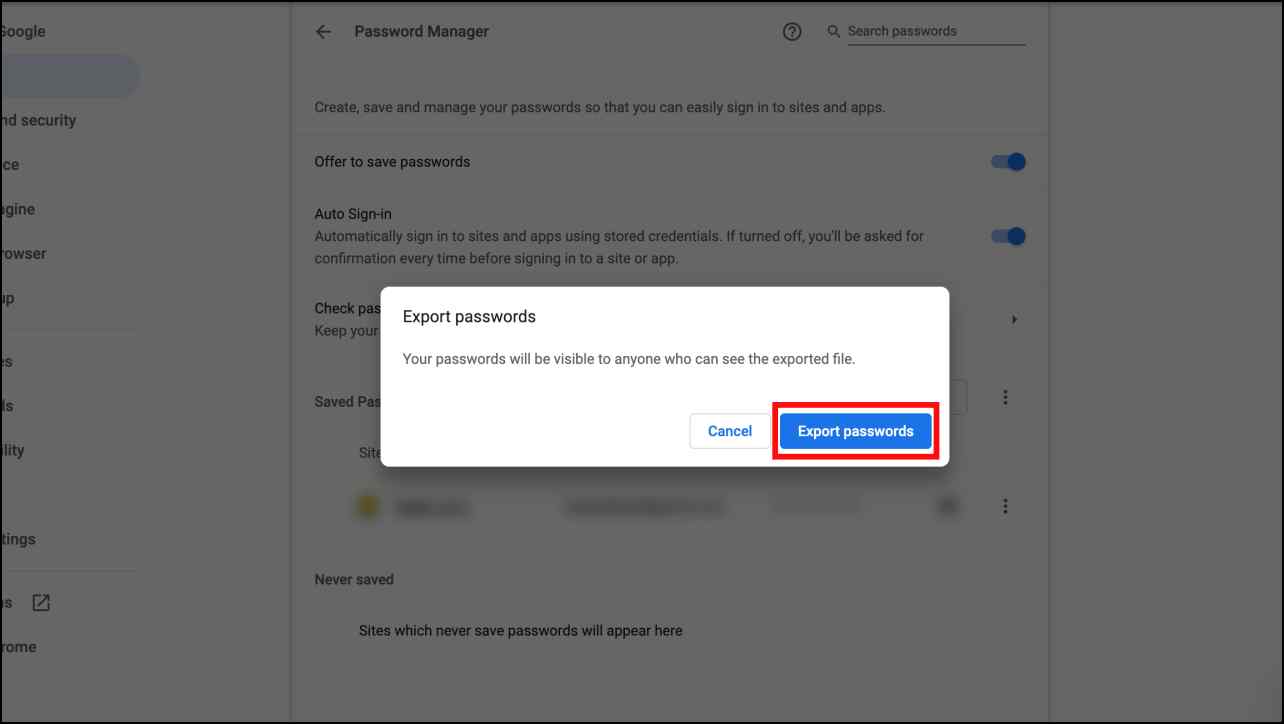Show password eye icon for saved entry
Image resolution: width=1284 pixels, height=724 pixels.
click(x=946, y=507)
